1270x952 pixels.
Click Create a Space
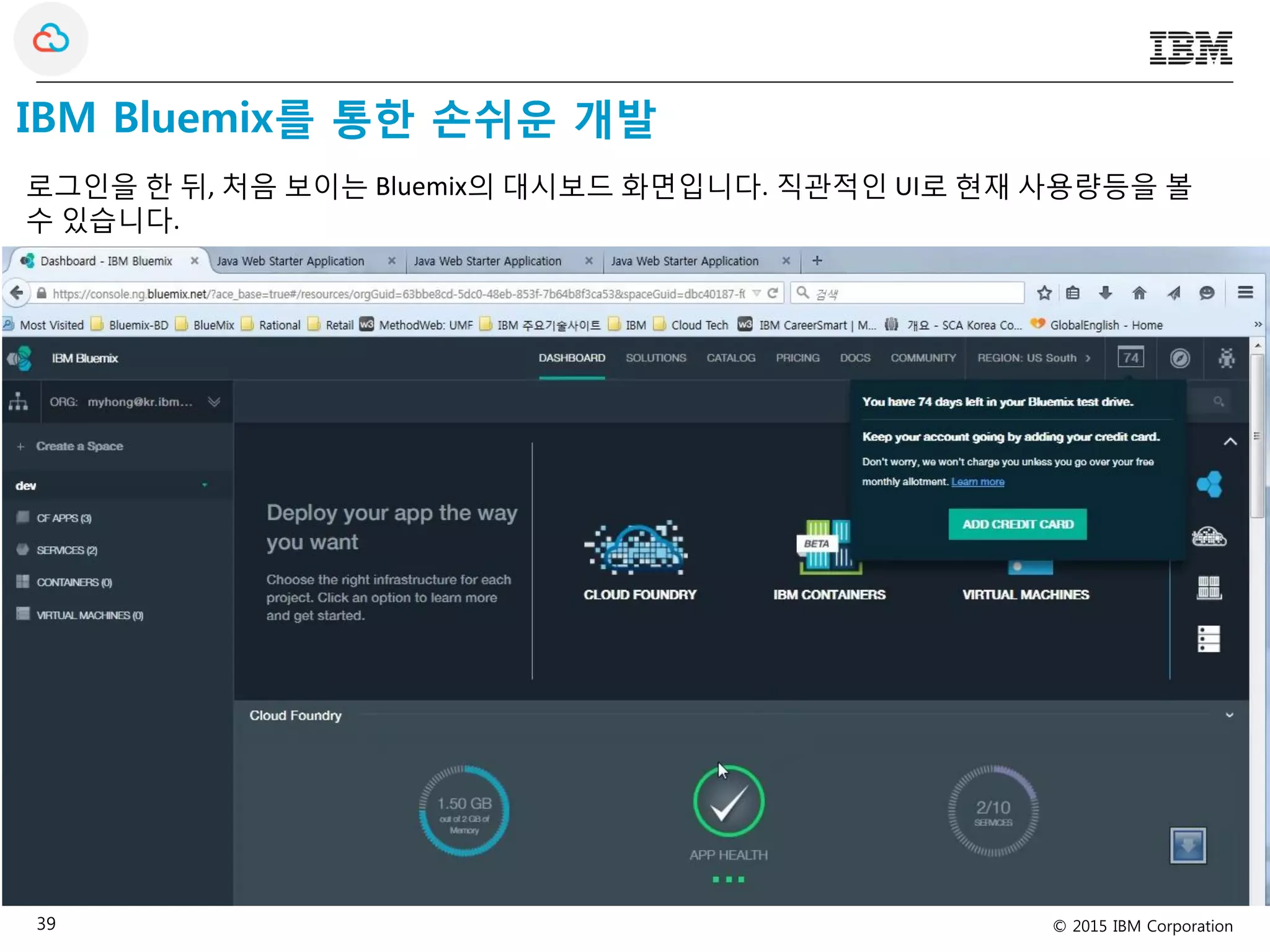tap(79, 446)
